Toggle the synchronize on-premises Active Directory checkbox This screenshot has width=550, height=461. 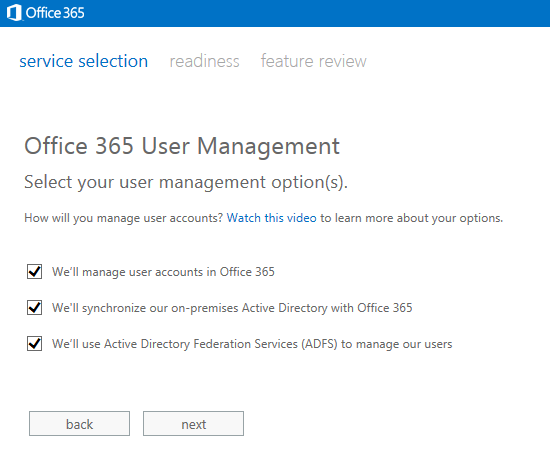point(34,308)
